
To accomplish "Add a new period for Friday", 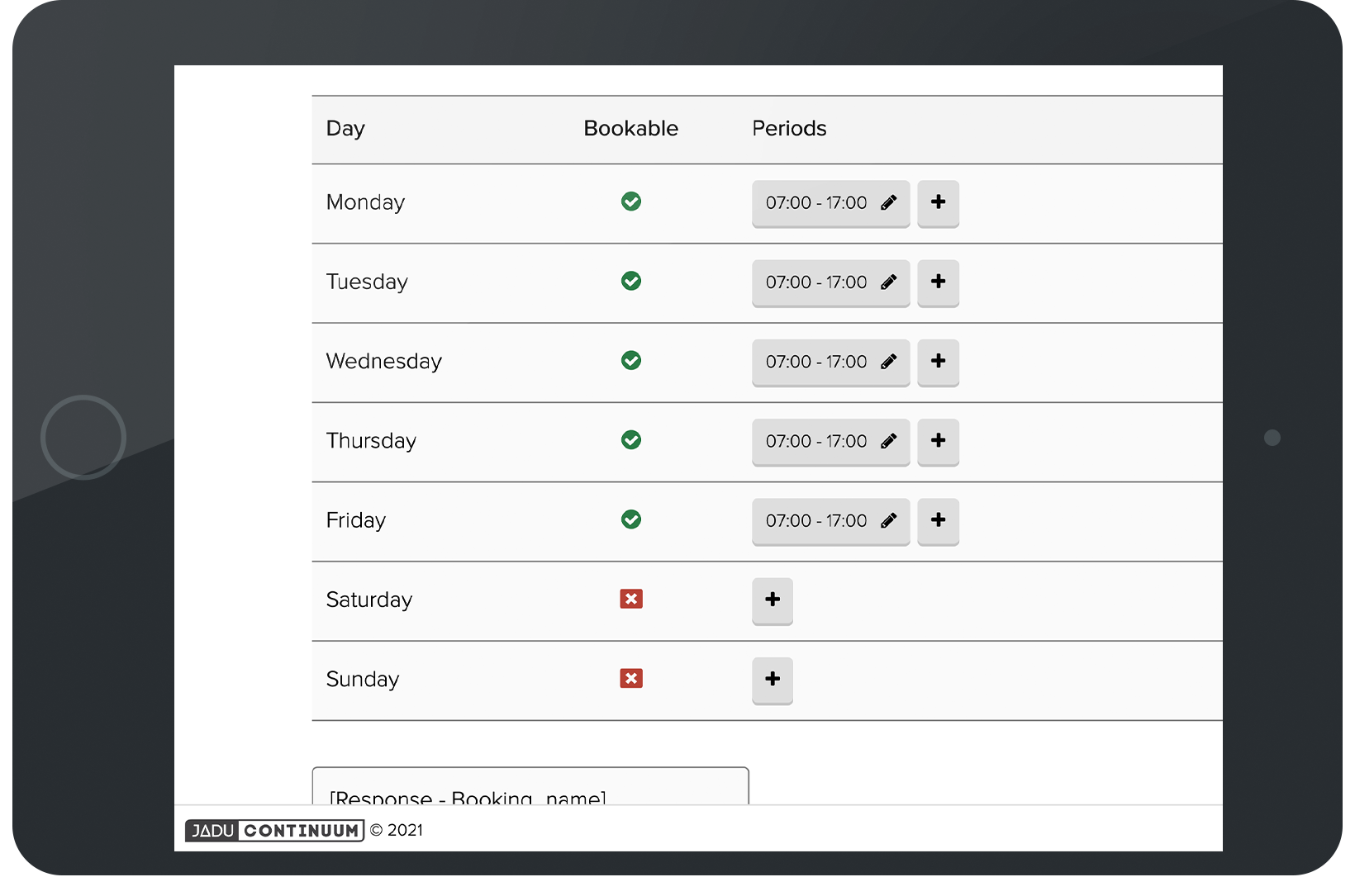I will (x=938, y=521).
